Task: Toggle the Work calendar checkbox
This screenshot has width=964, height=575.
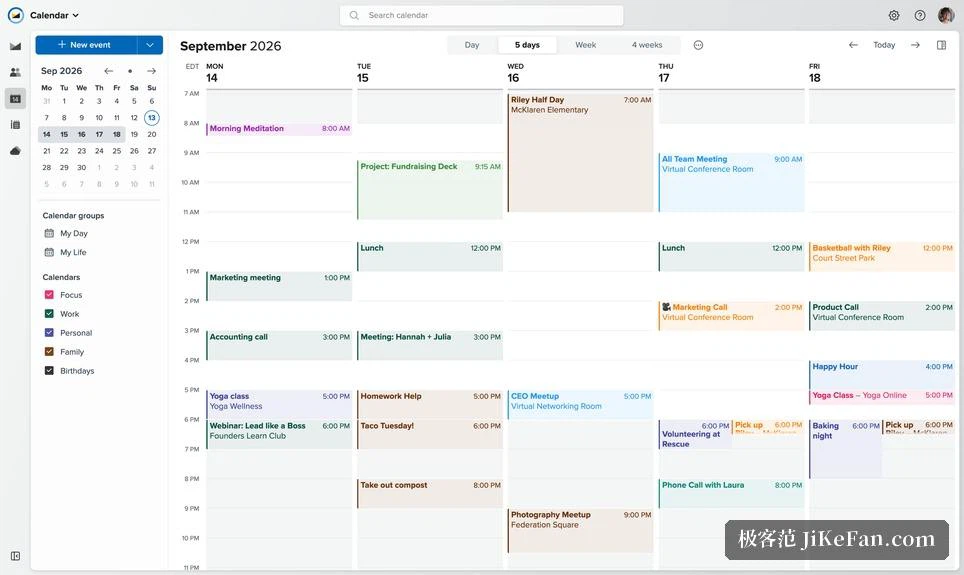Action: pyautogui.click(x=49, y=314)
